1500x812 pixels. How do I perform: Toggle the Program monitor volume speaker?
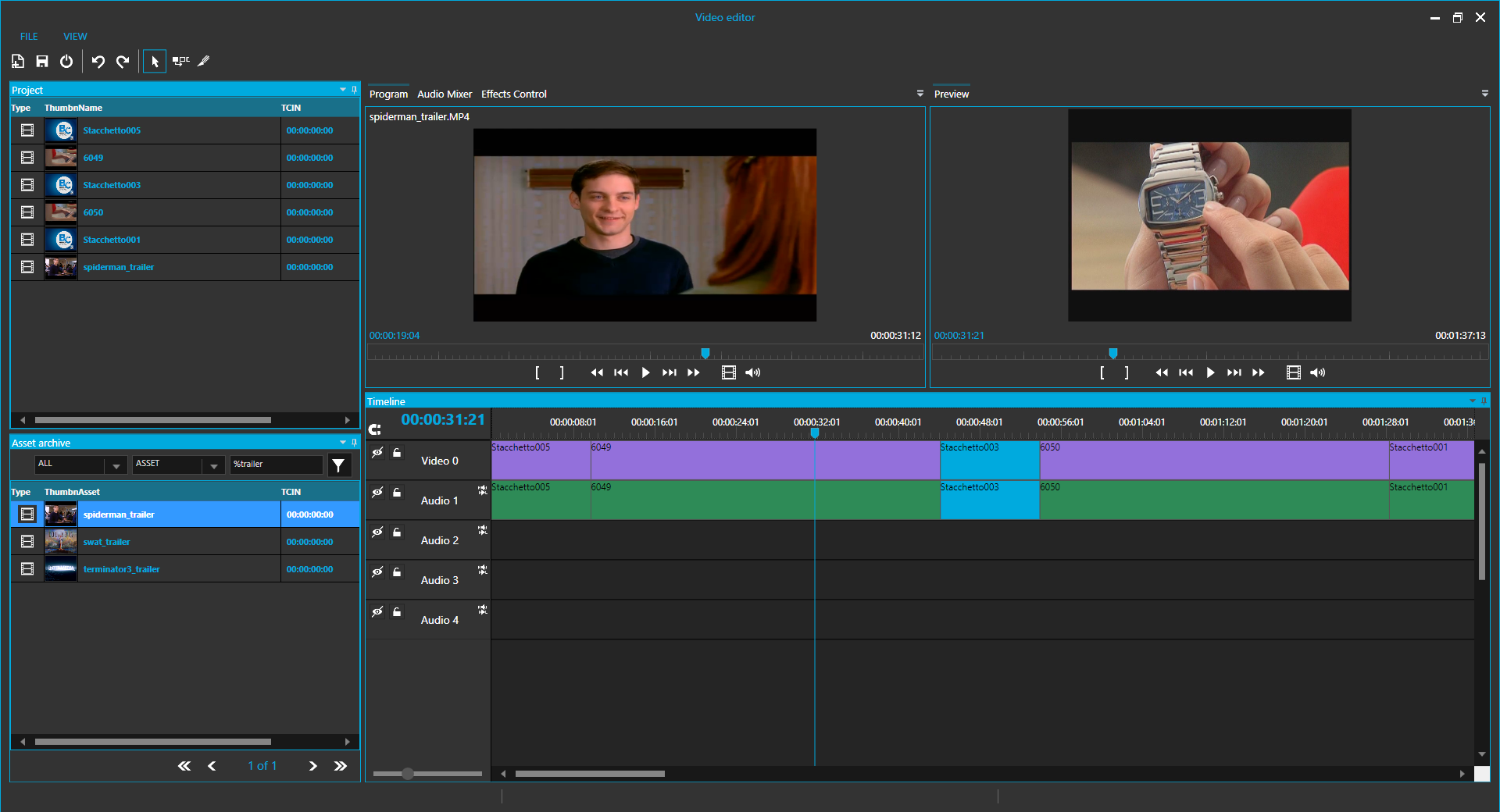(x=752, y=372)
